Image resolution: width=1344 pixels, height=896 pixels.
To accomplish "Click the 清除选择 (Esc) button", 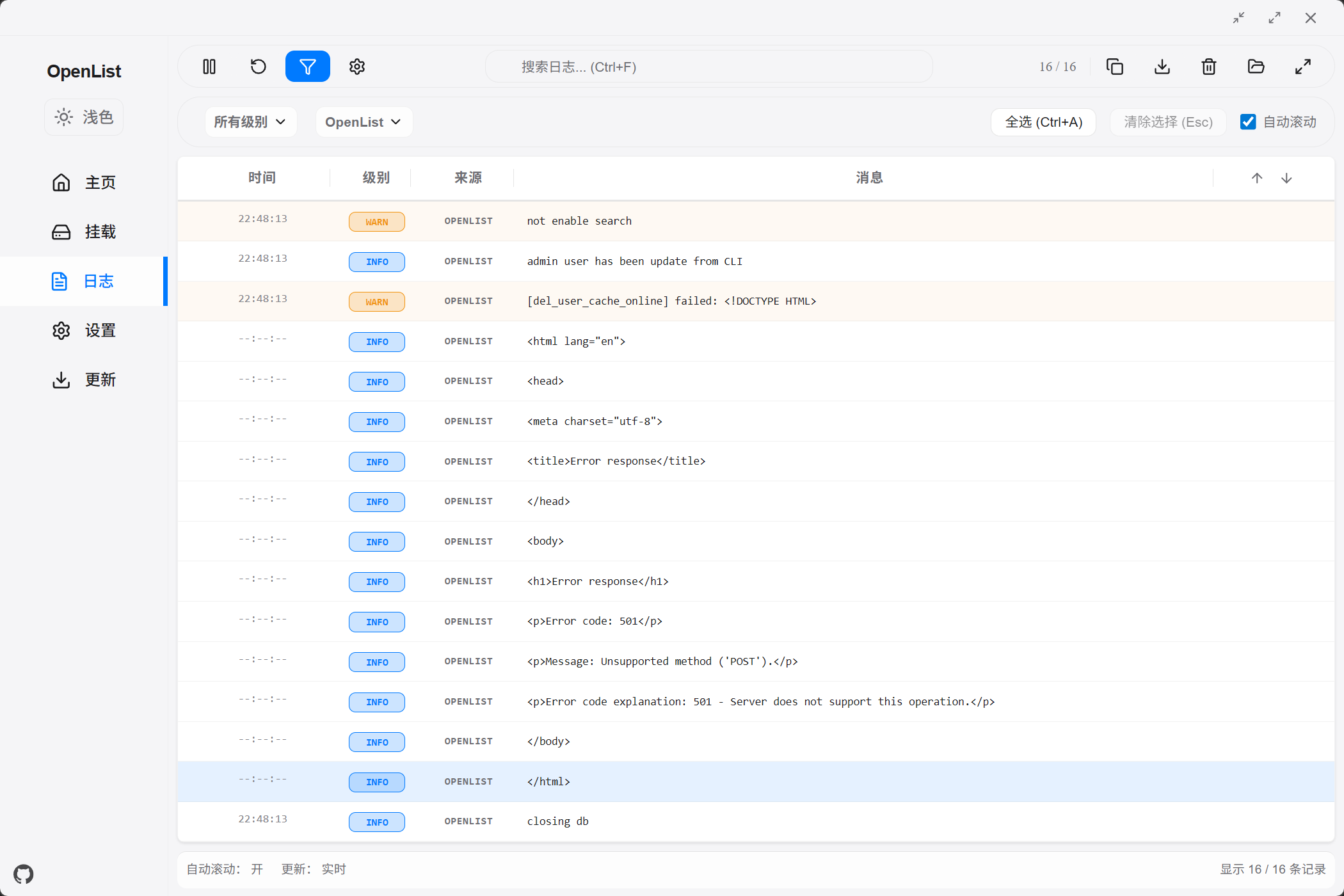I will coord(1167,122).
